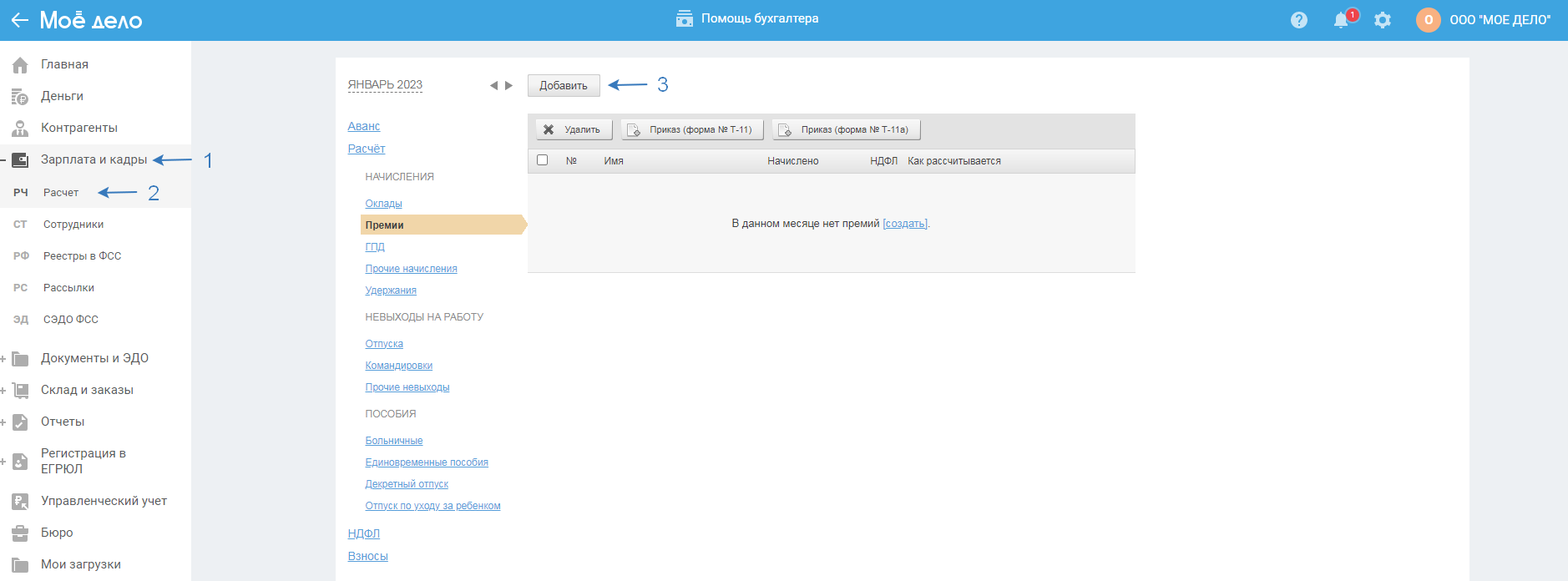Open the Единовременные пособия link

[427, 462]
